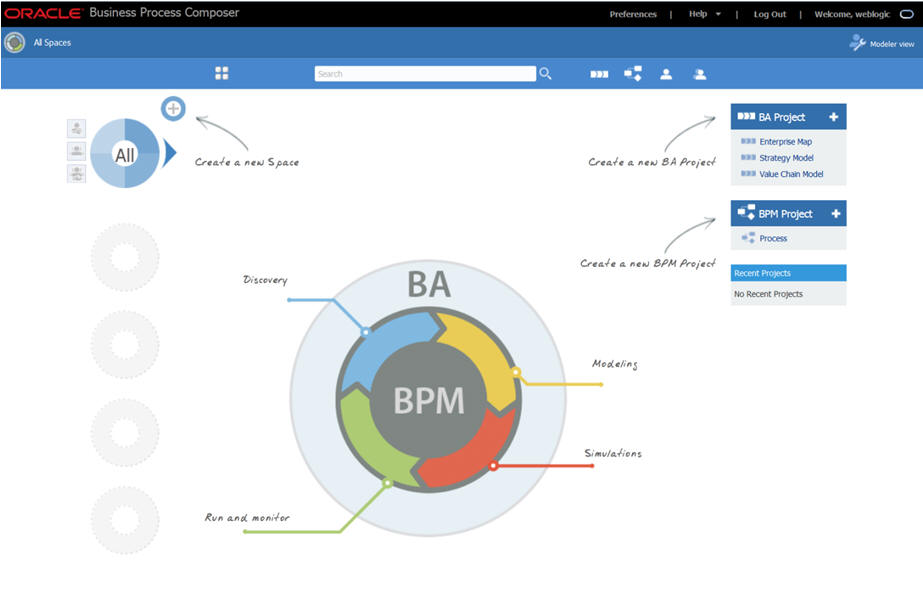Select the All spaces circle
This screenshot has width=923, height=591.
(x=125, y=154)
